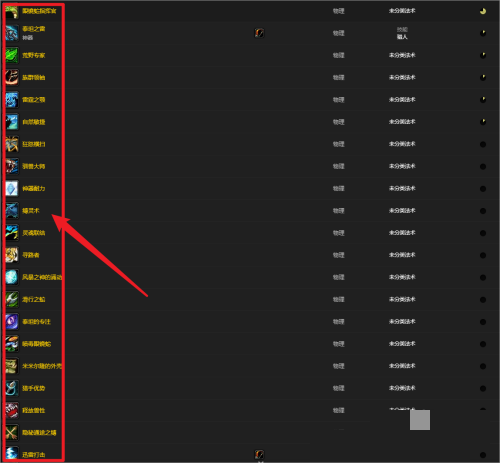Click the crossed-spears icon near the list bottom

point(12,433)
